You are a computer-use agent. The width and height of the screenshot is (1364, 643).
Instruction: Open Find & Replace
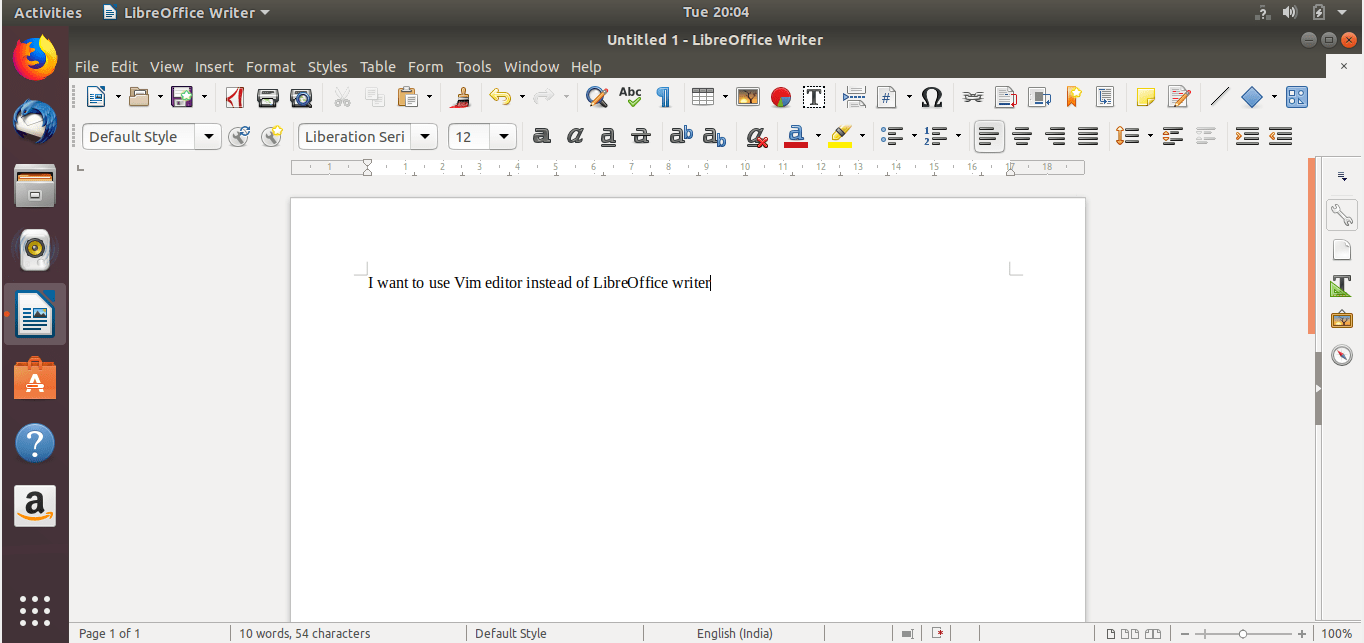click(597, 97)
